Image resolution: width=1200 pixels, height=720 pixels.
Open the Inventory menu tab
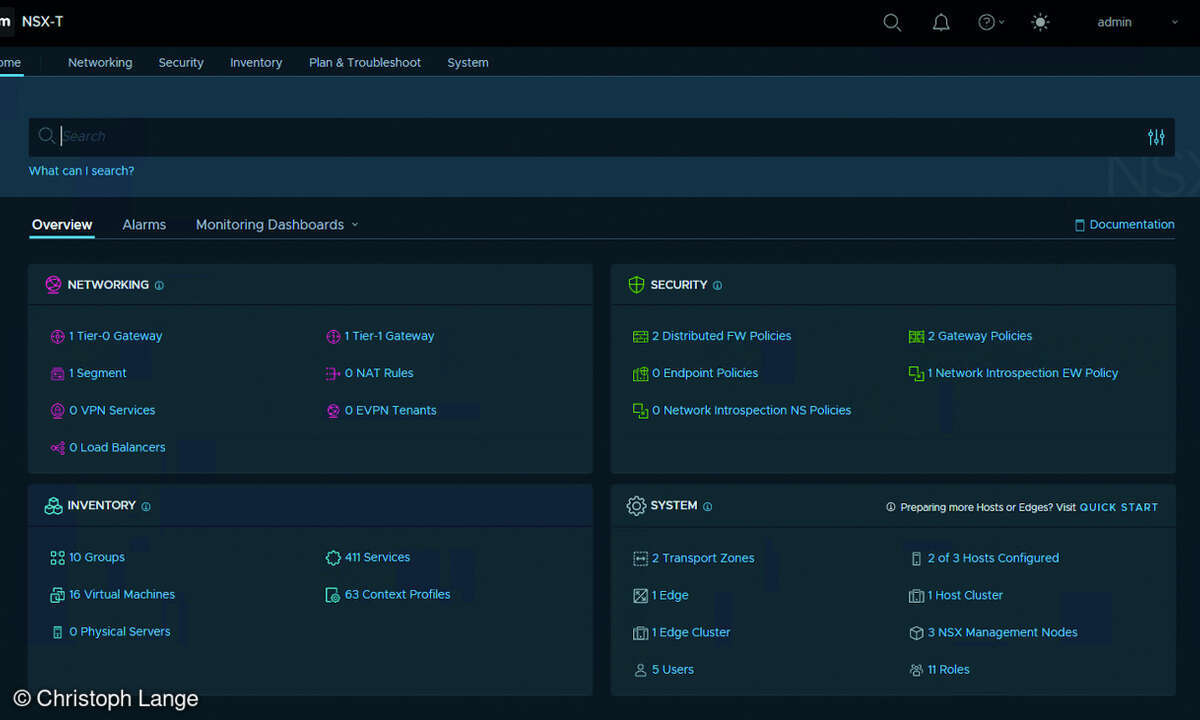coord(256,62)
